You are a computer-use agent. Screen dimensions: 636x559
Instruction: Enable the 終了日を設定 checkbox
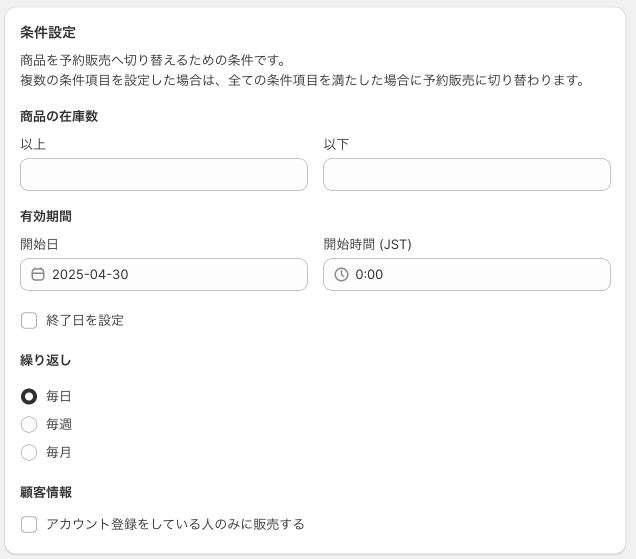[29, 320]
